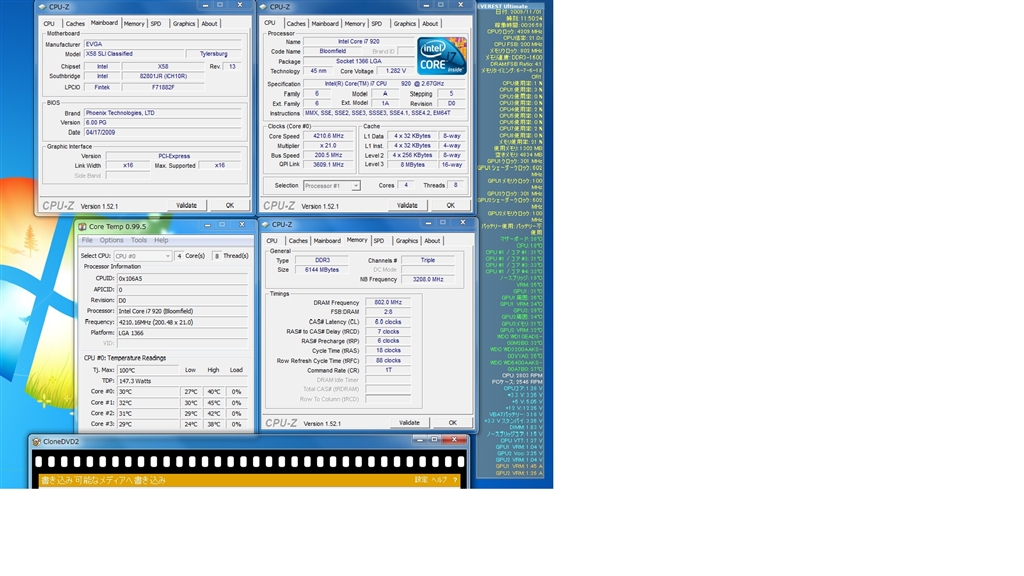Click Validate in the Memory timings CPU-Z window
The width and height of the screenshot is (1024, 576).
click(409, 423)
